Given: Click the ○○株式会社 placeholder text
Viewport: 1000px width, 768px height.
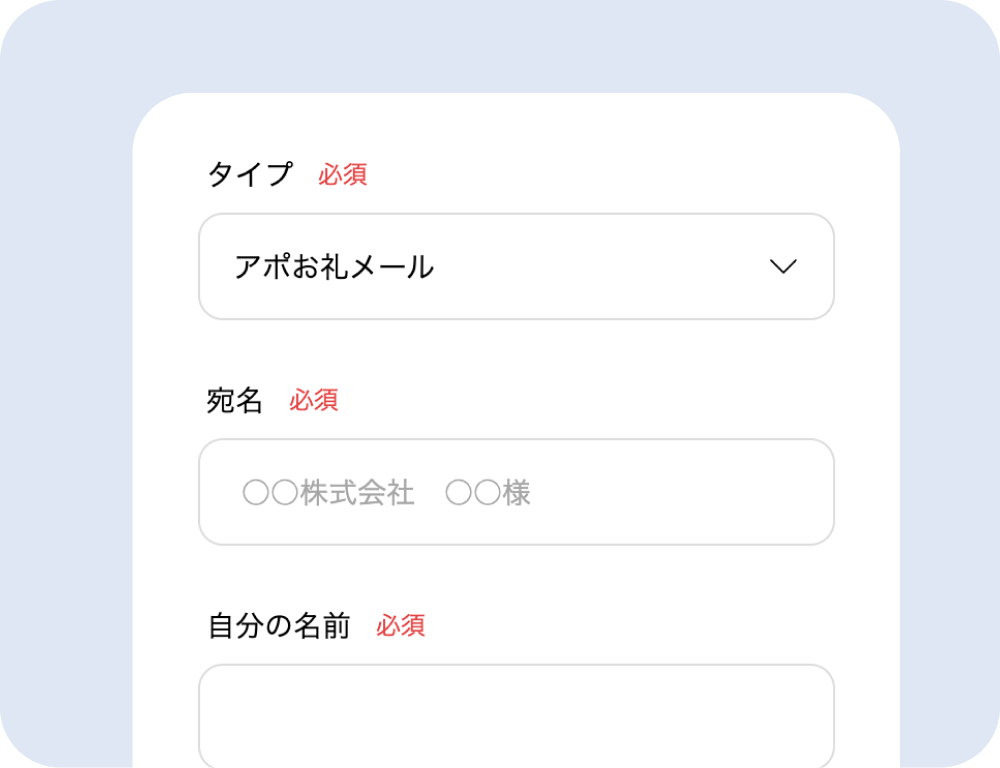Looking at the screenshot, I should pos(328,493).
